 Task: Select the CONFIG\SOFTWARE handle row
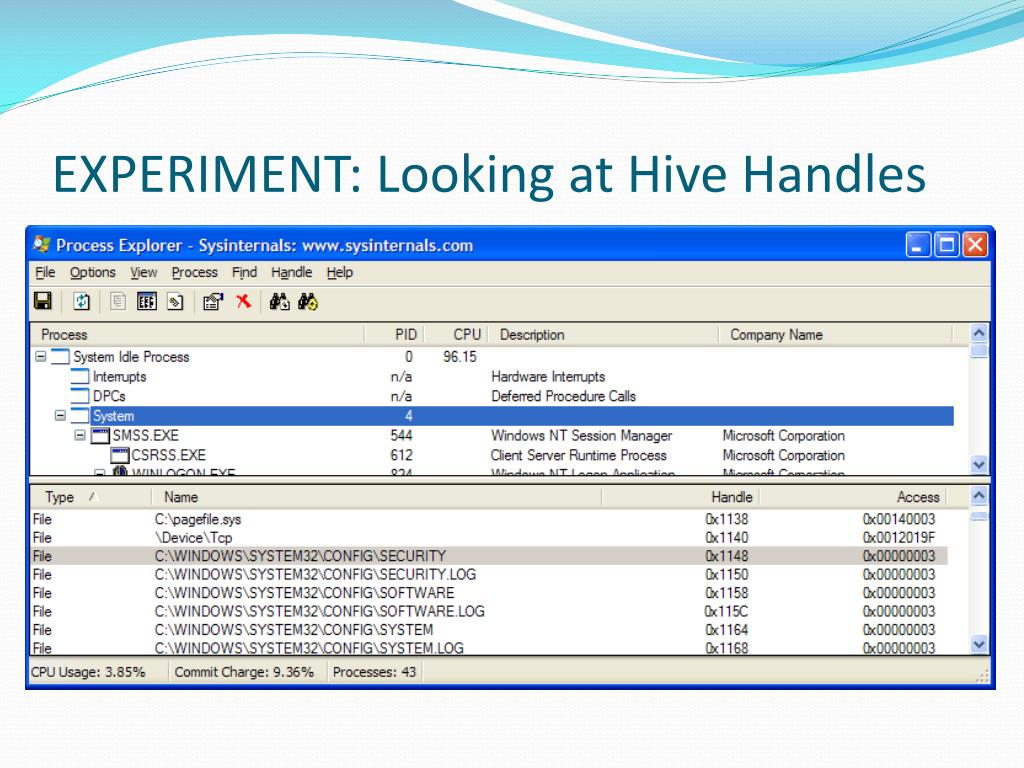pos(489,592)
